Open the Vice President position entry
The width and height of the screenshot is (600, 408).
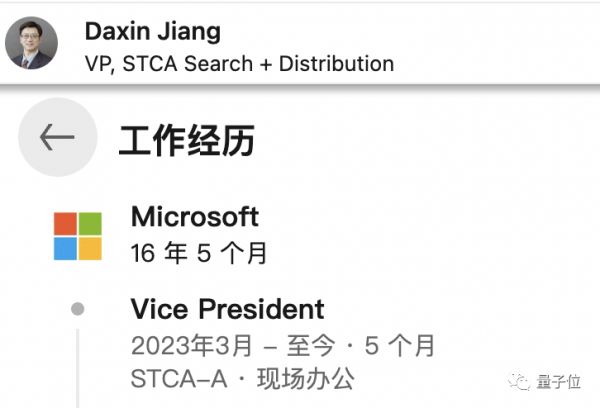pos(227,309)
